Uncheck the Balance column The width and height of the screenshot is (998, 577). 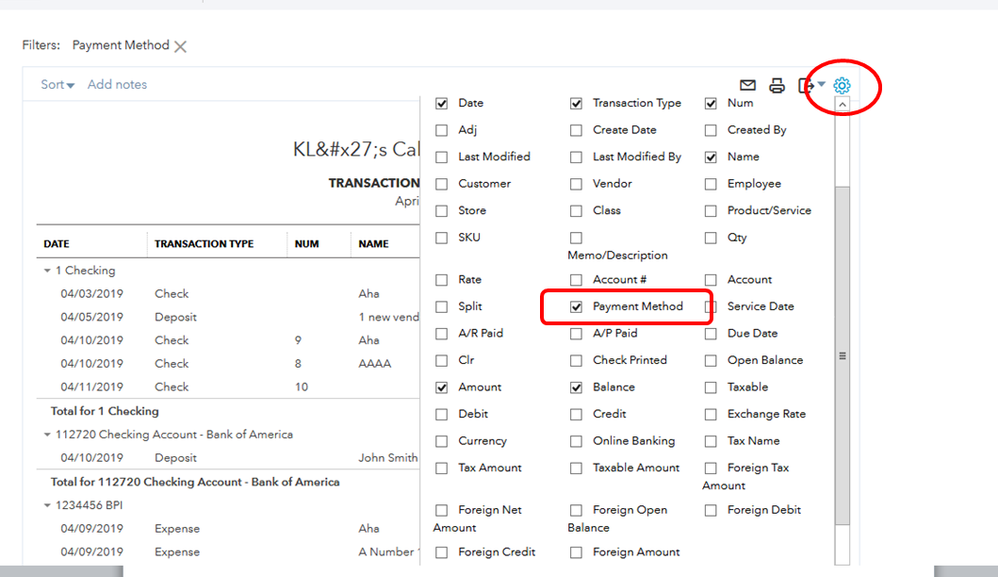pyautogui.click(x=575, y=387)
